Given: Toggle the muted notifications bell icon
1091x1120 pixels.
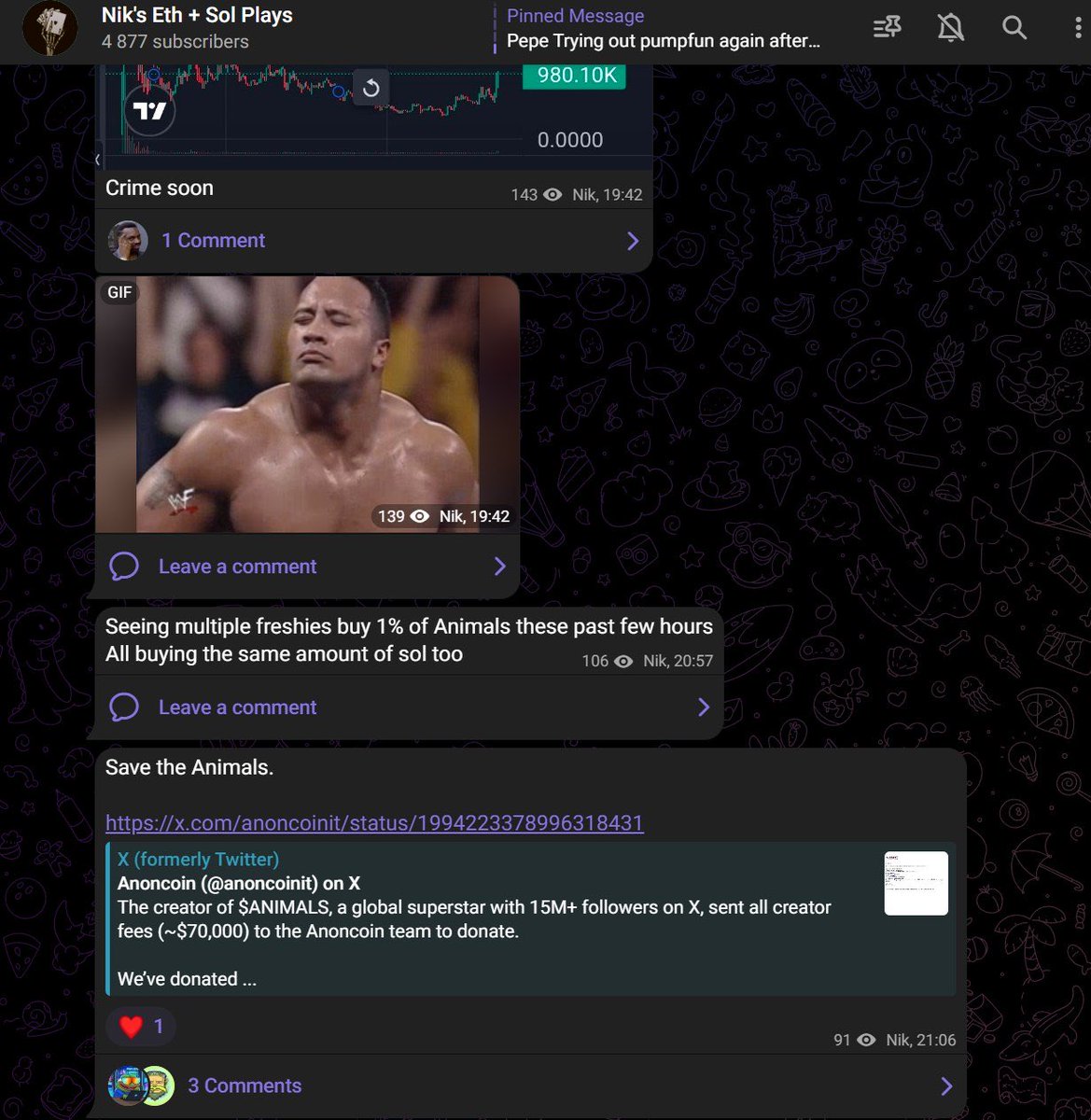Looking at the screenshot, I should [950, 28].
